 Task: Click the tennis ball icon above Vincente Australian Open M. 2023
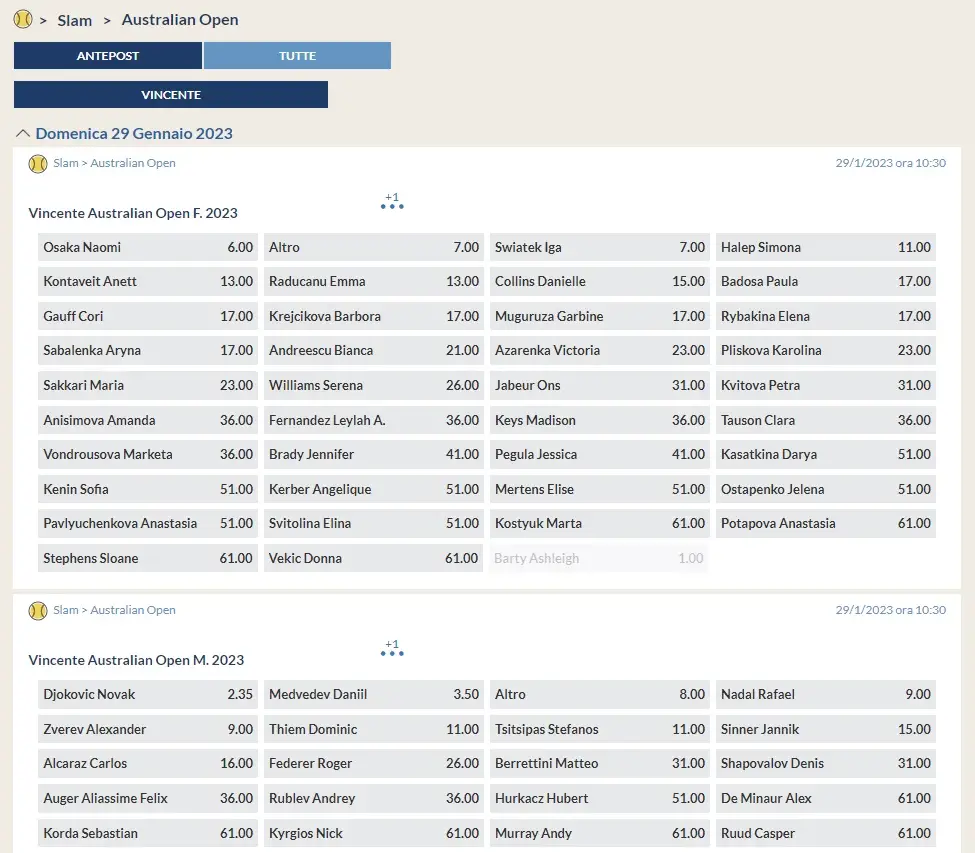(x=38, y=611)
